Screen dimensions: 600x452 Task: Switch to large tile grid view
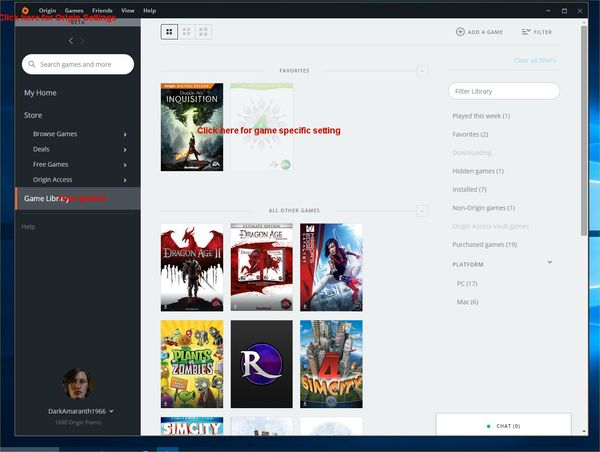(x=169, y=32)
